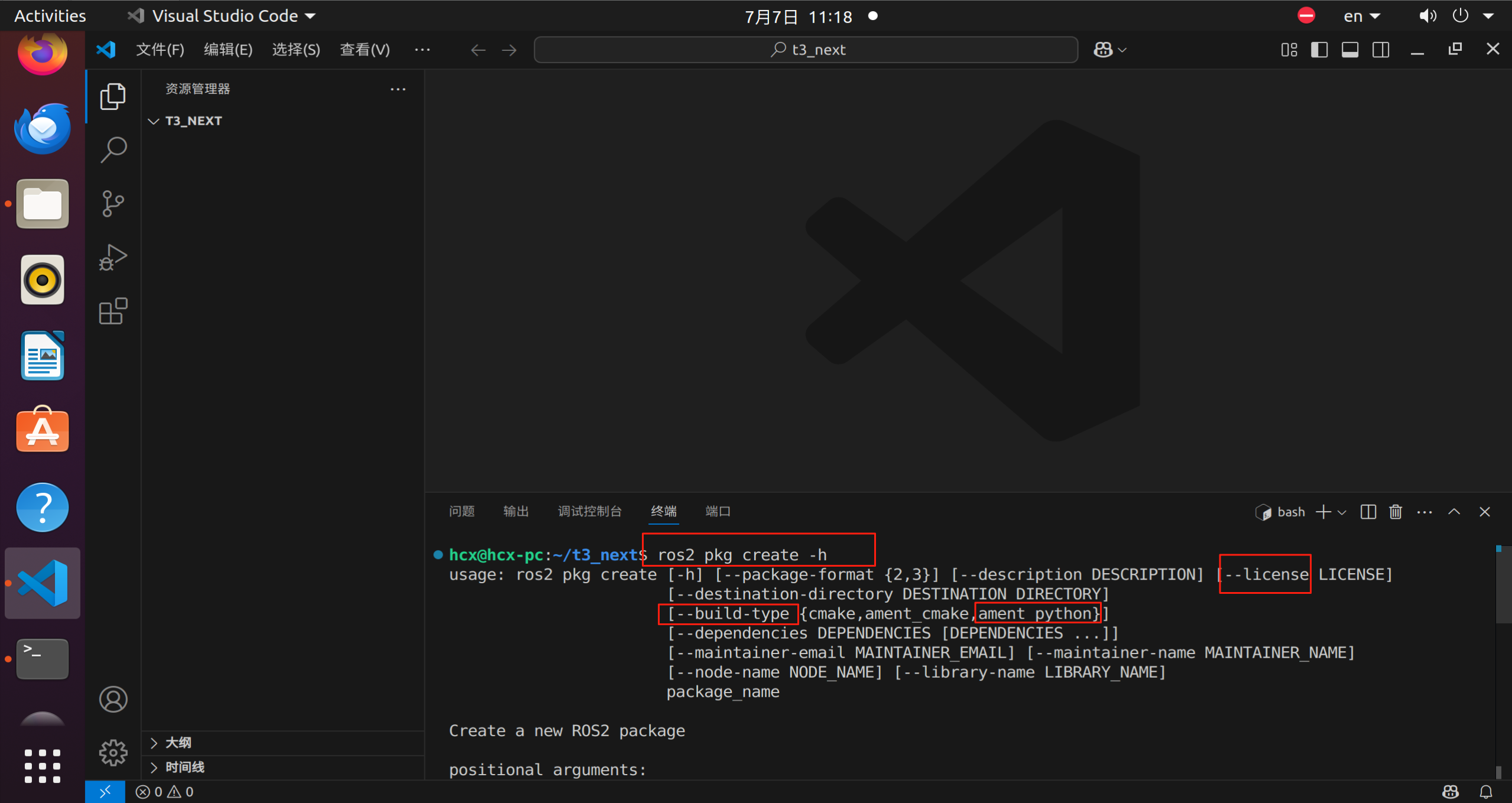Open the 编辑(E) menu
Viewport: 1512px width, 803px height.
click(228, 50)
